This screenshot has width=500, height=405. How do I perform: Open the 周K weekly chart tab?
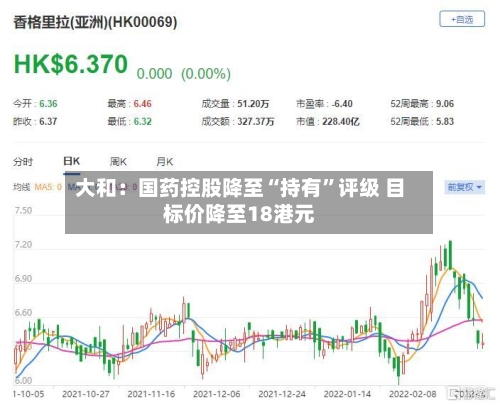click(118, 162)
